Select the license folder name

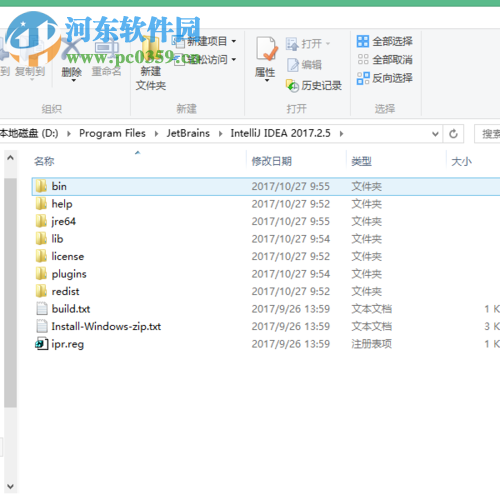tap(68, 256)
